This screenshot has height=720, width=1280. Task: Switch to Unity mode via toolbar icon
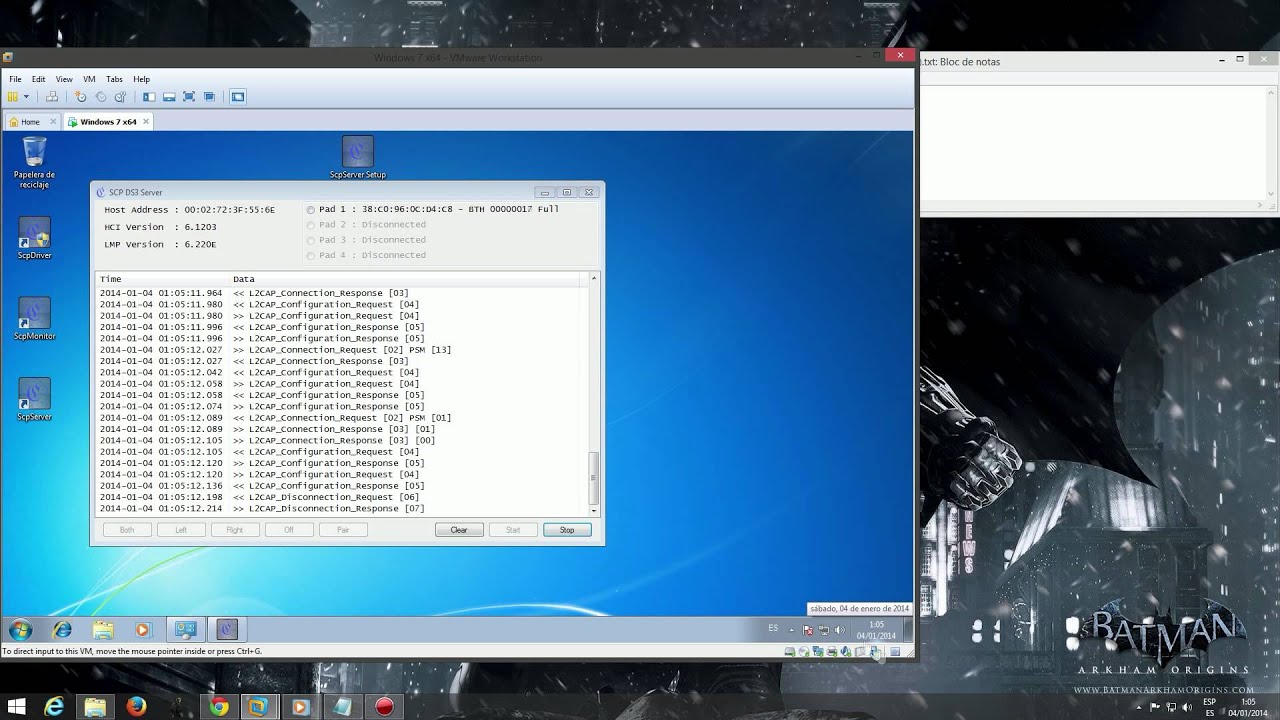click(209, 97)
